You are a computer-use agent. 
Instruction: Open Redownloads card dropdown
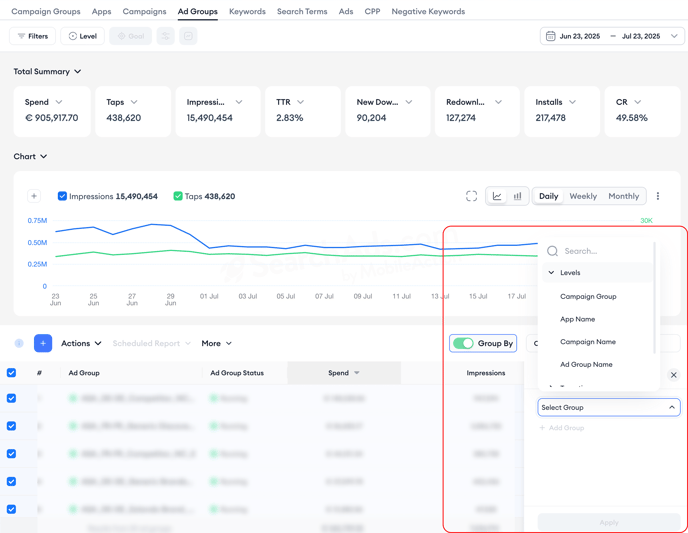tap(498, 102)
